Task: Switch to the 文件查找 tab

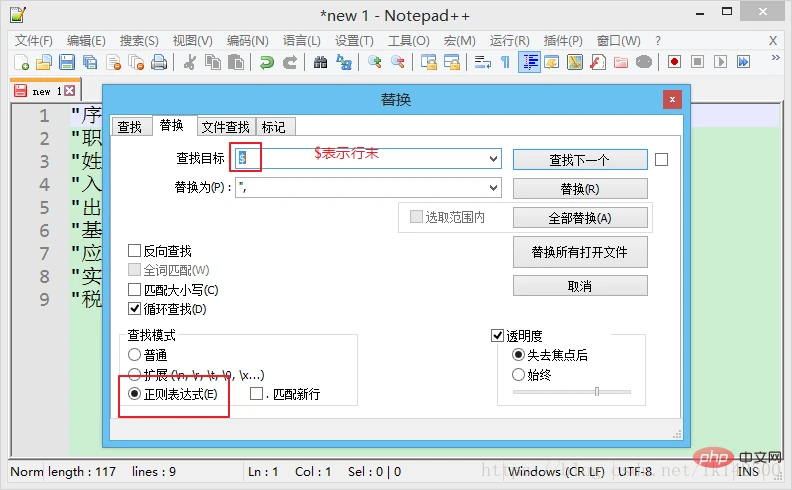Action: (x=225, y=127)
